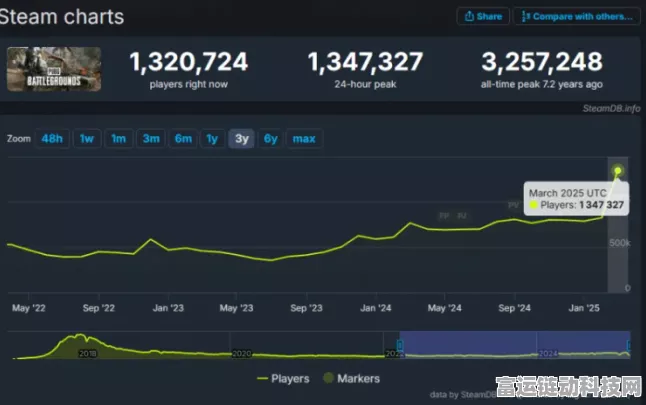
Task: Set zoom to 1m
Action: tap(119, 138)
